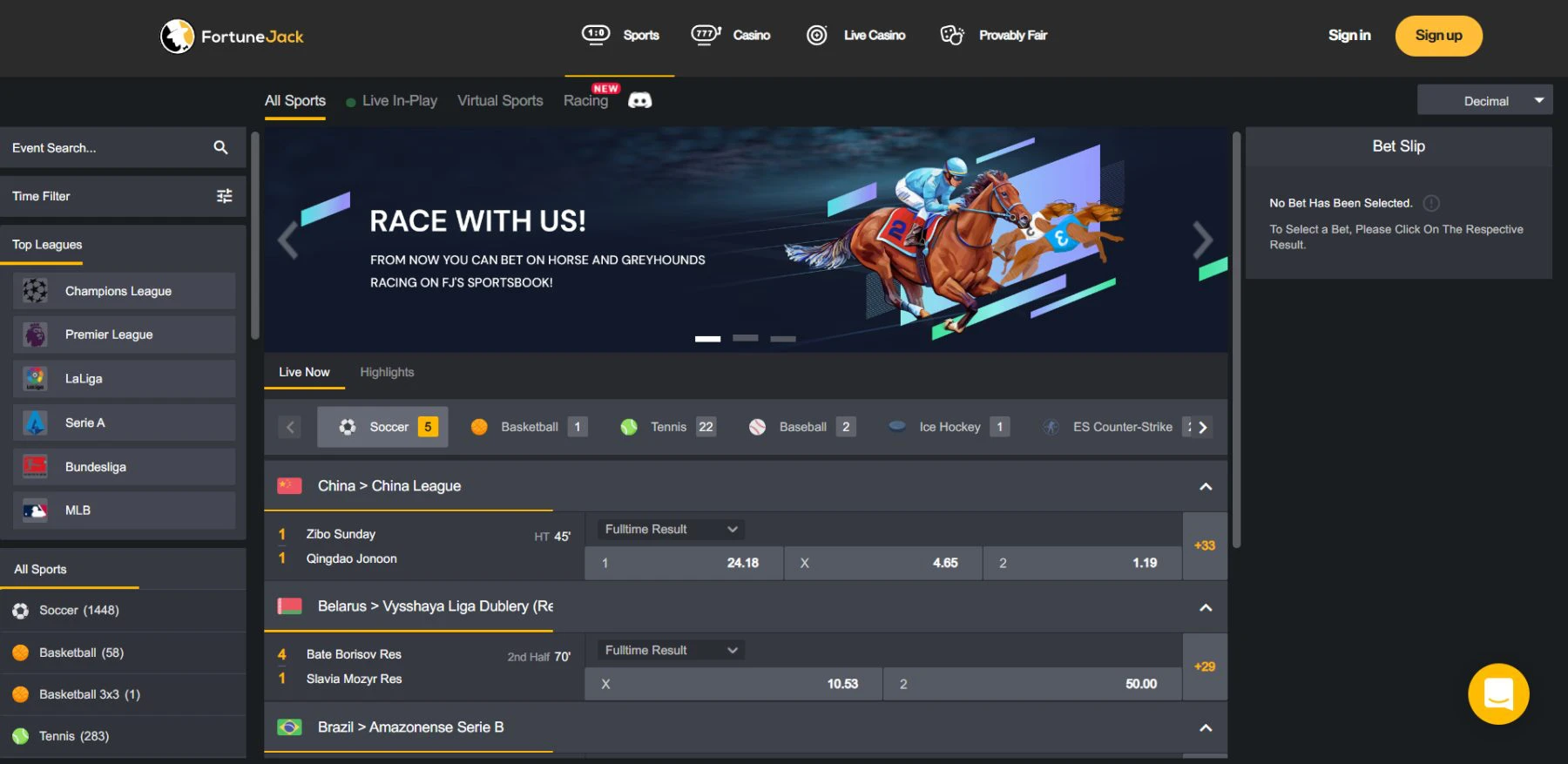This screenshot has height=764, width=1568.
Task: Open Fulltime Result dropdown for Zibo Sunday match
Action: (671, 529)
